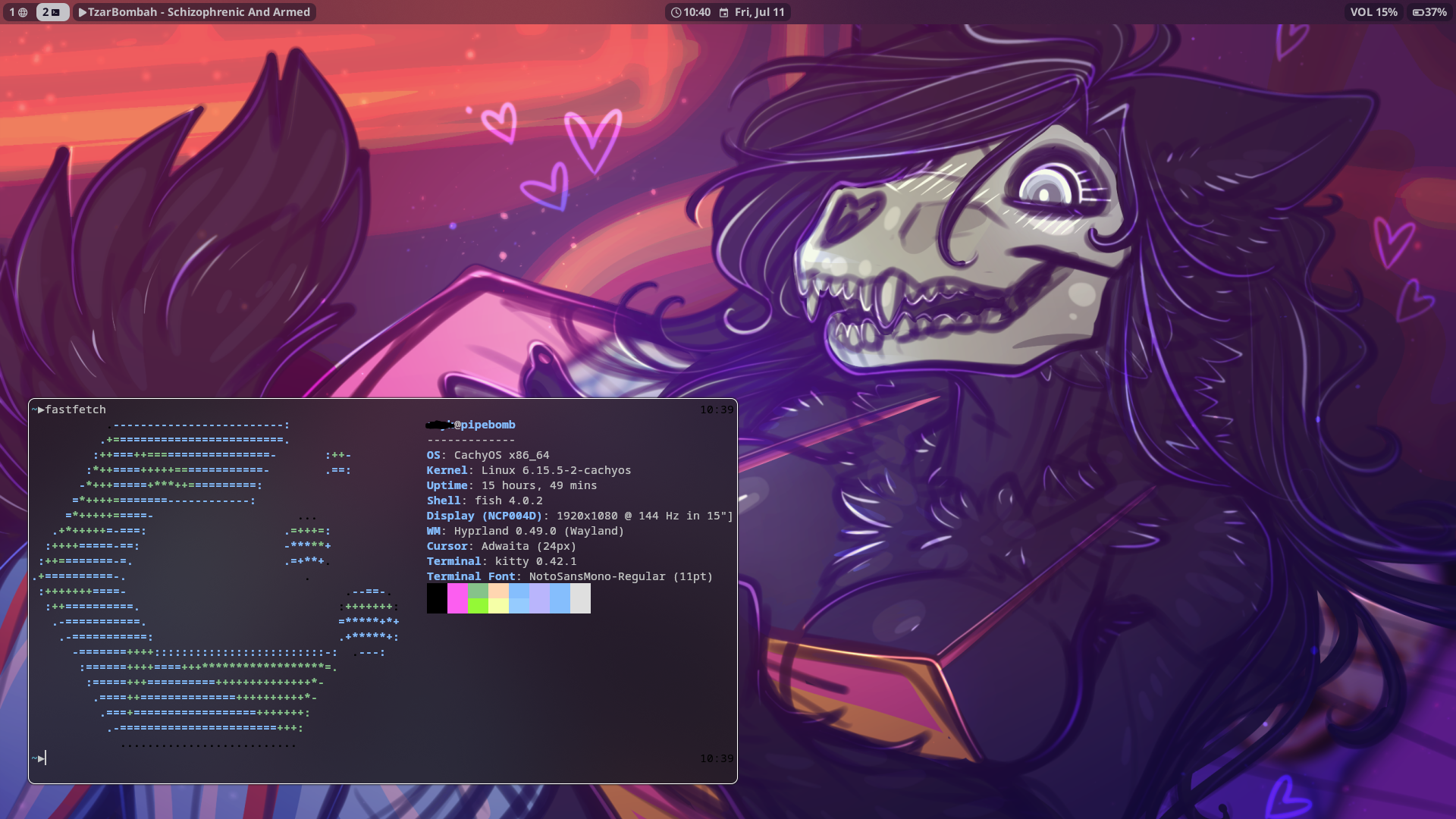
Task: Click the clock icon beside 10:40
Action: [x=676, y=12]
